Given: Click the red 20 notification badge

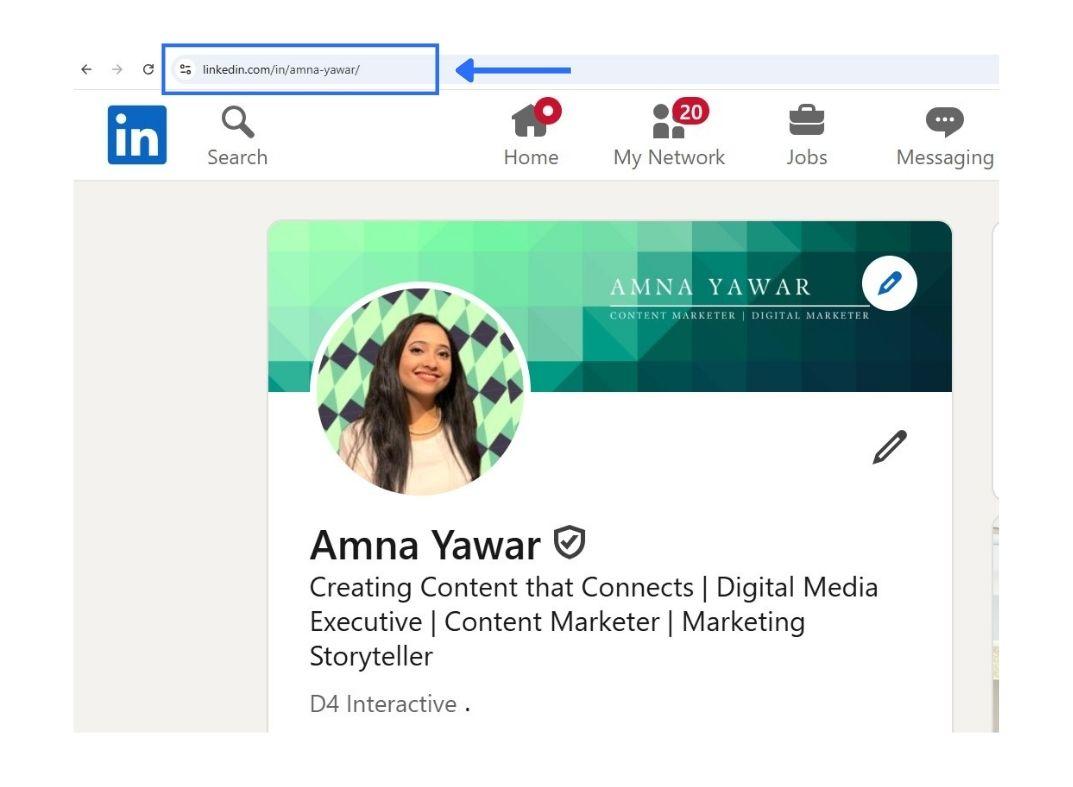Looking at the screenshot, I should (690, 112).
